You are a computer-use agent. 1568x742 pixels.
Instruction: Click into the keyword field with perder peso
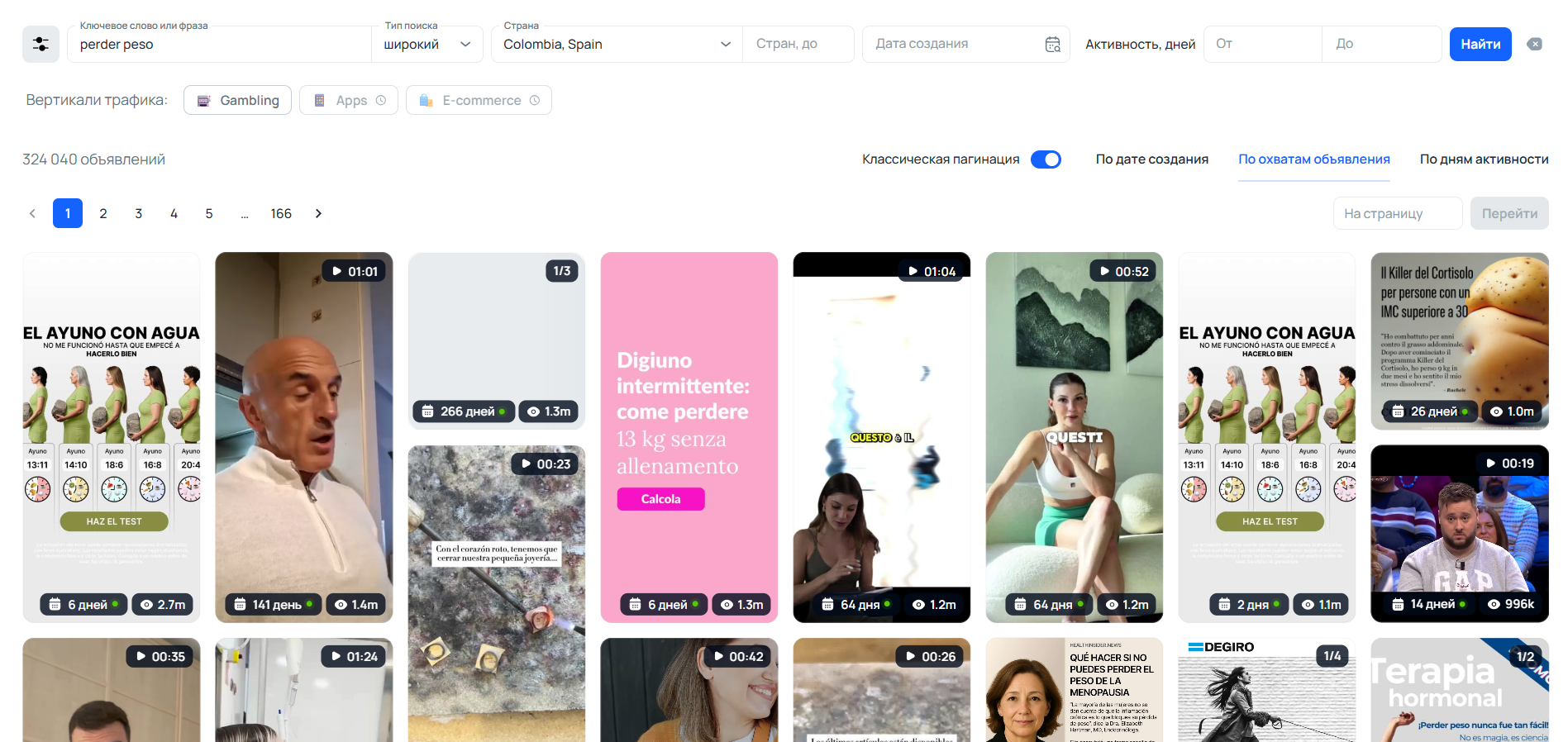220,45
